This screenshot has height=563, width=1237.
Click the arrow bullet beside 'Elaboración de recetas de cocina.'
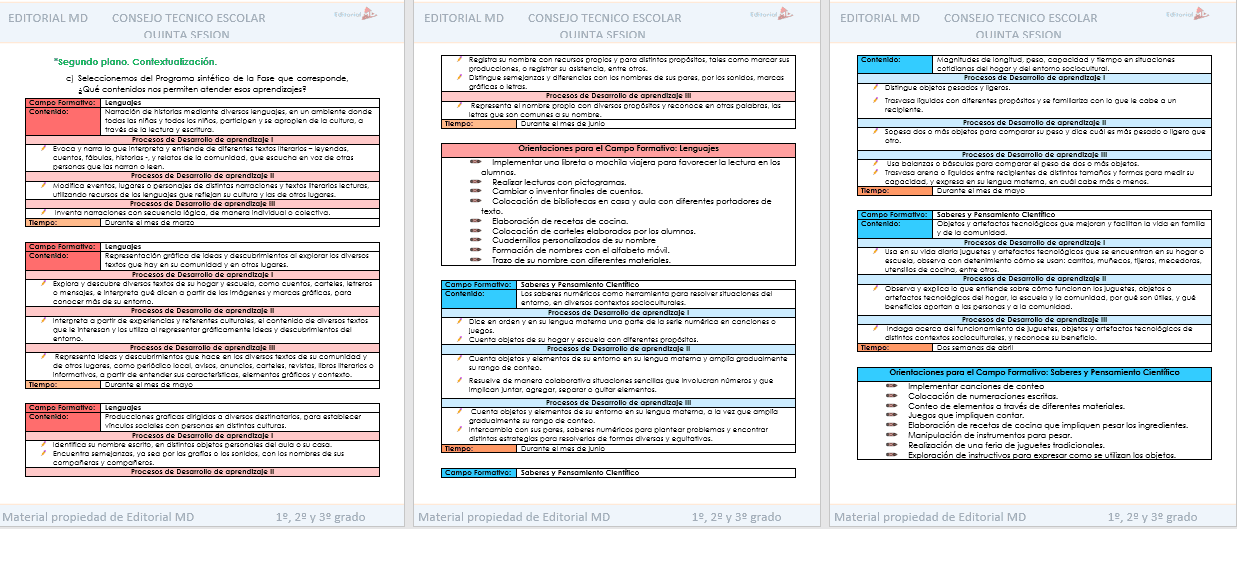[x=476, y=221]
